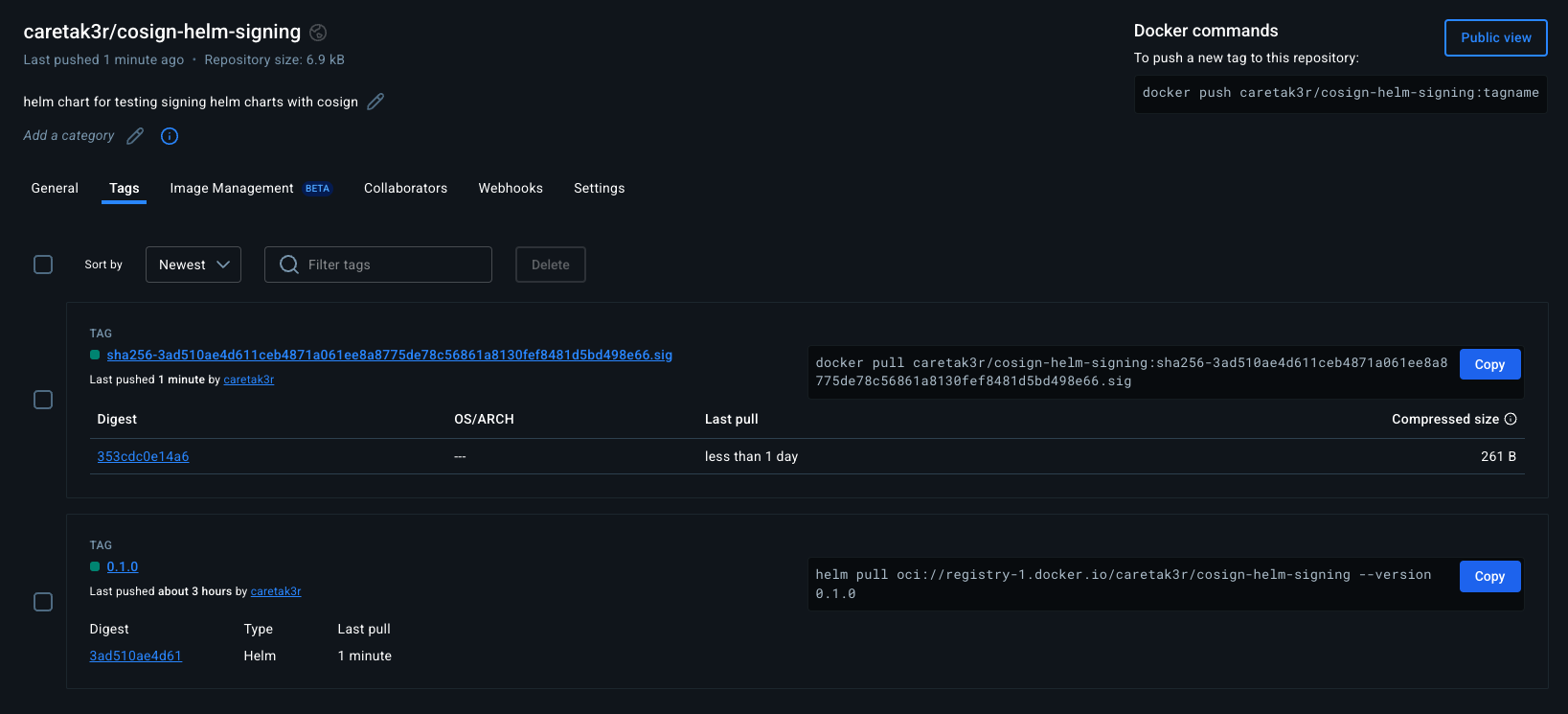
Task: Toggle the select all tags checkbox
Action: point(43,265)
